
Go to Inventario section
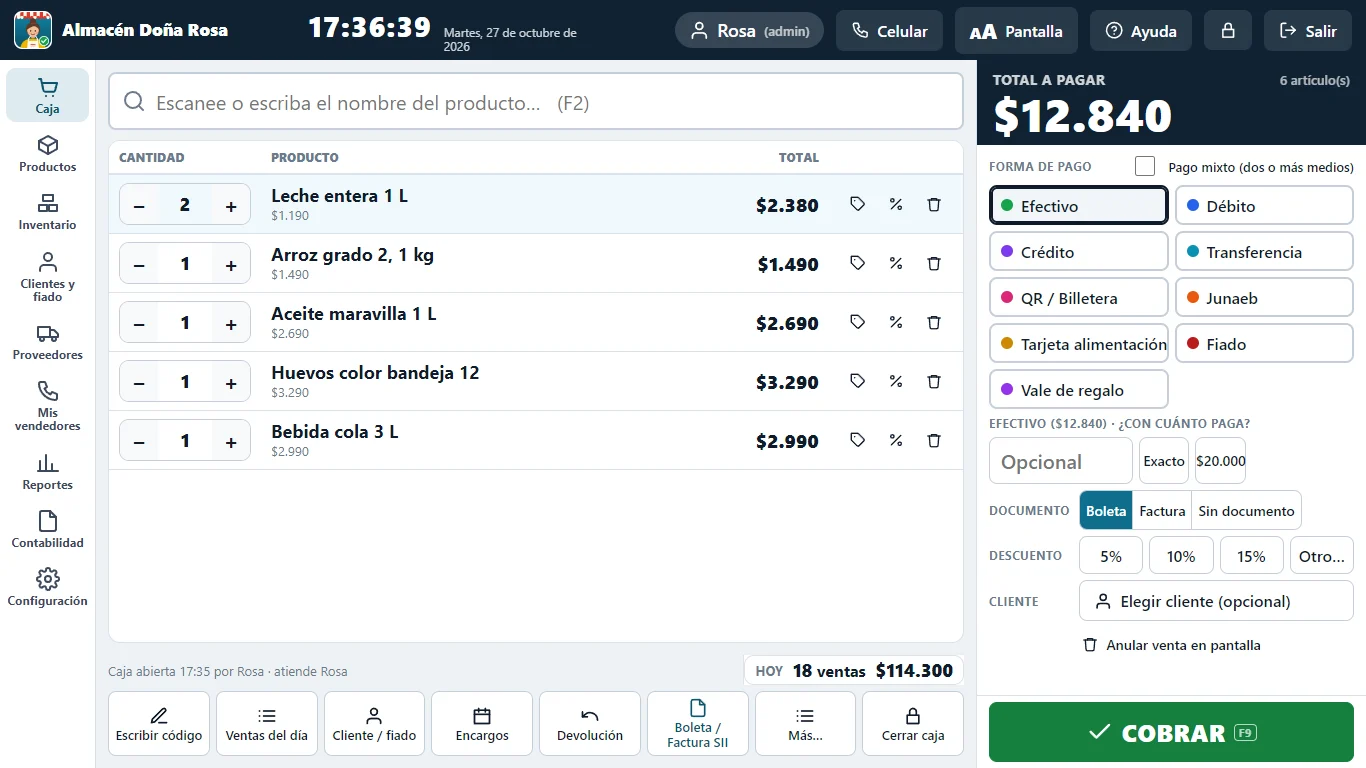click(48, 212)
